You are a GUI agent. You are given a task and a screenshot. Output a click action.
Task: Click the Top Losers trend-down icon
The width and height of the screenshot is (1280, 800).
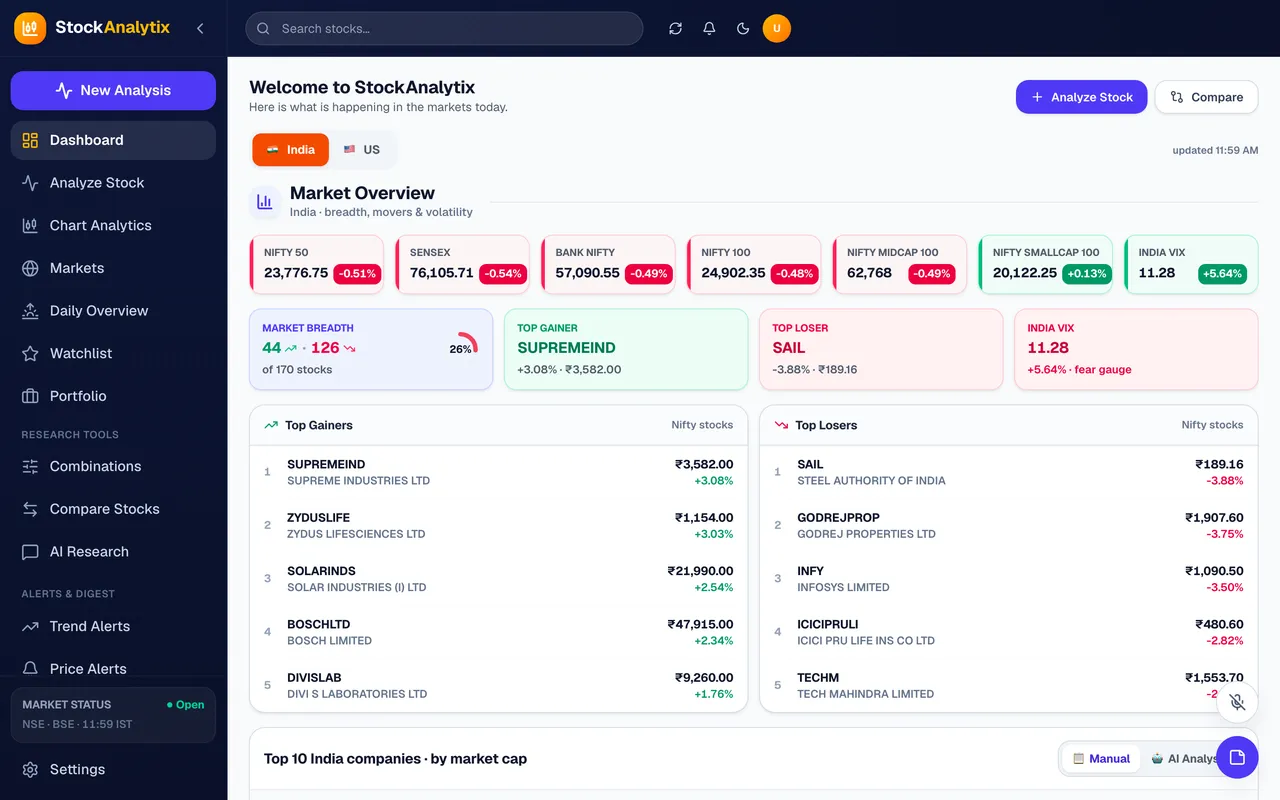tap(781, 425)
